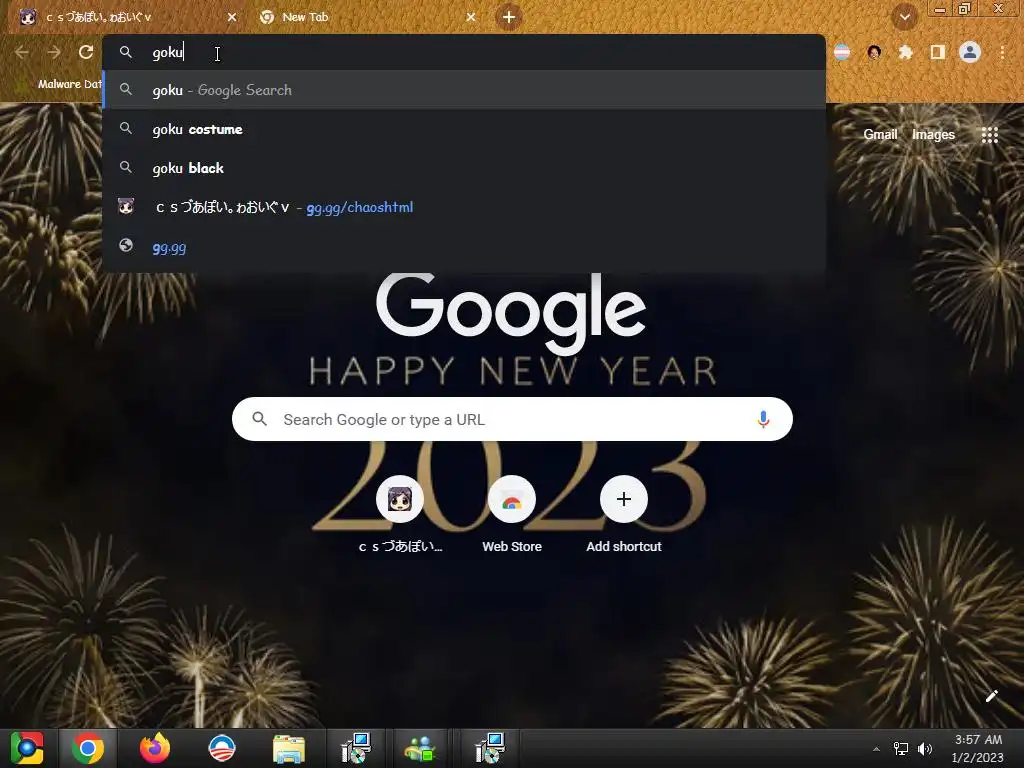Open the Start menu button
Image resolution: width=1024 pixels, height=768 pixels.
pos(27,748)
